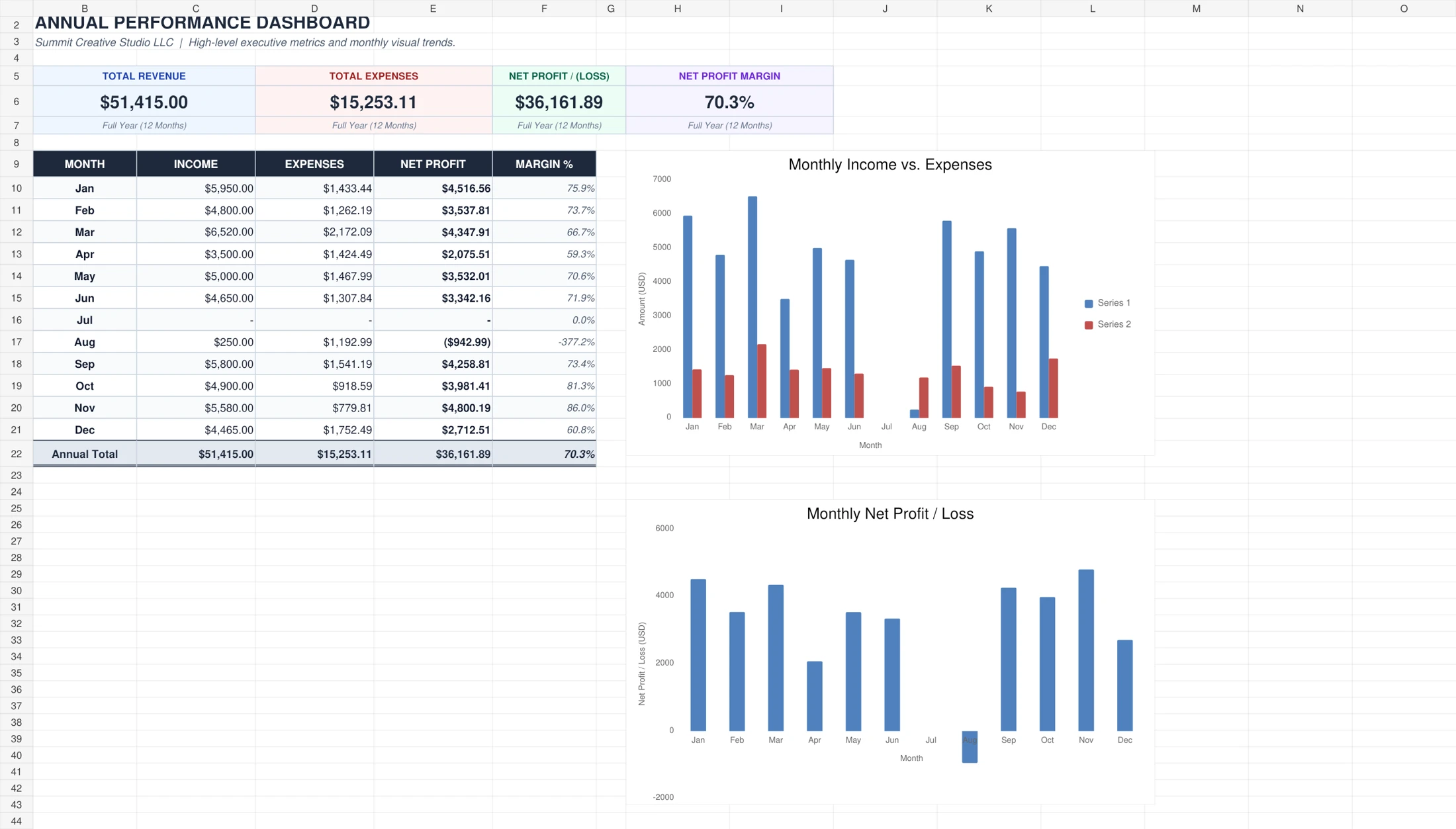
Task: Select the EXPENSES table header cell
Action: [314, 164]
